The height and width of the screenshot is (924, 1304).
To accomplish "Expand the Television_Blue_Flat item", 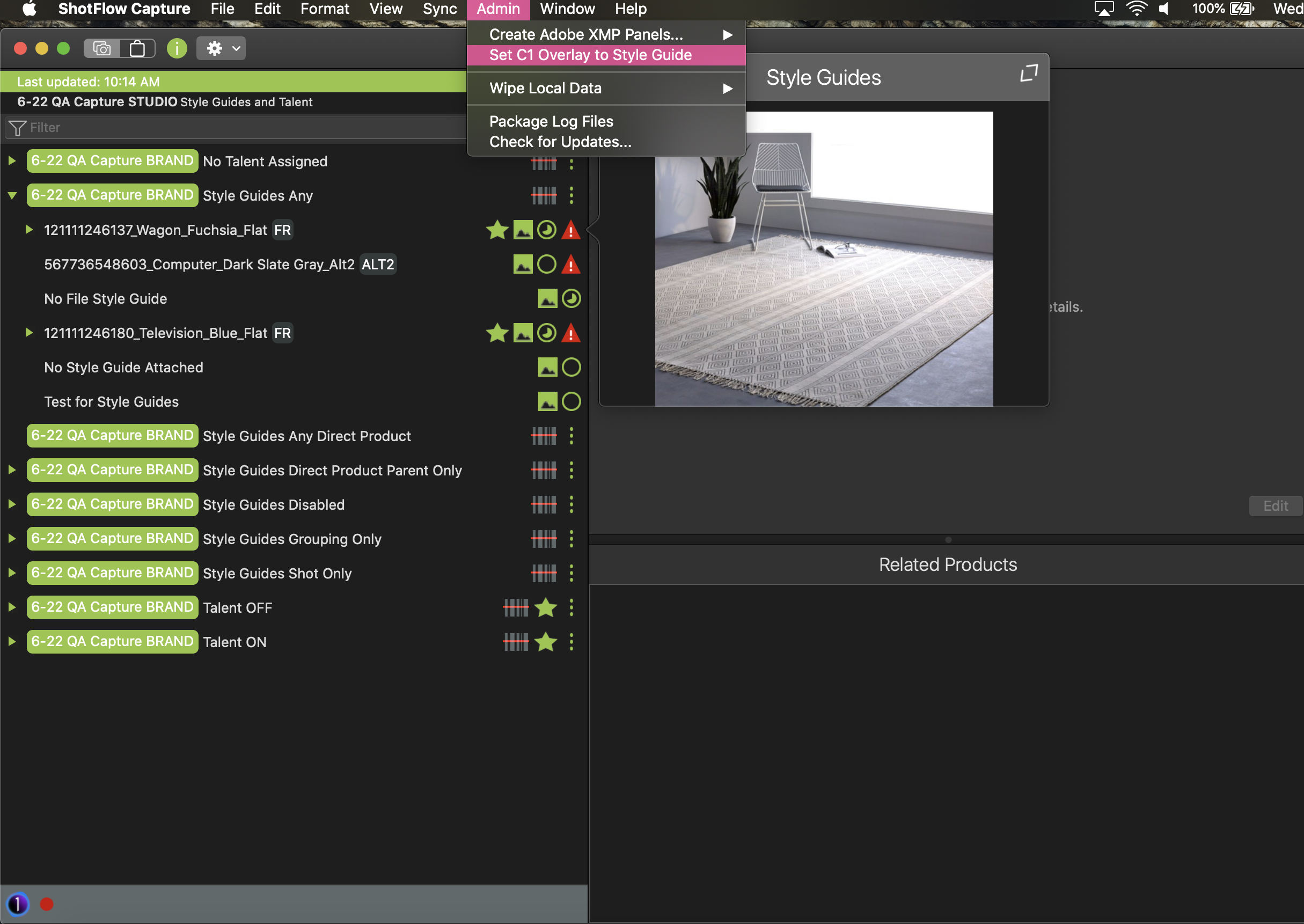I will 29,333.
